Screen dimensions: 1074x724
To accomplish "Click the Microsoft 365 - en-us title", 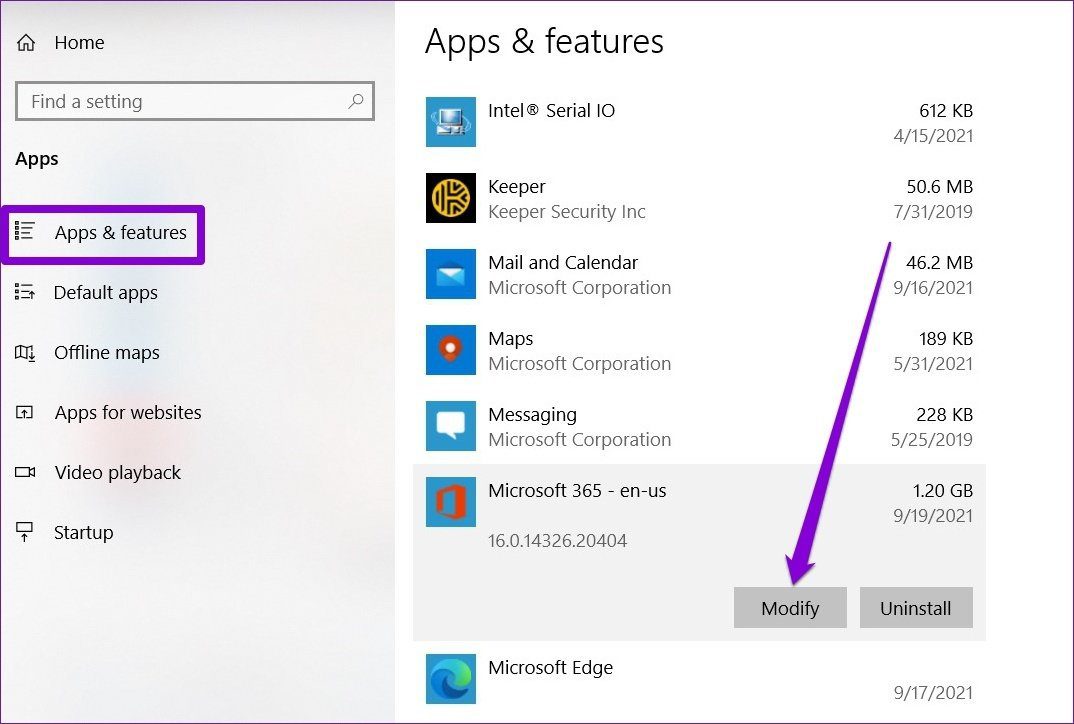I will [x=577, y=490].
